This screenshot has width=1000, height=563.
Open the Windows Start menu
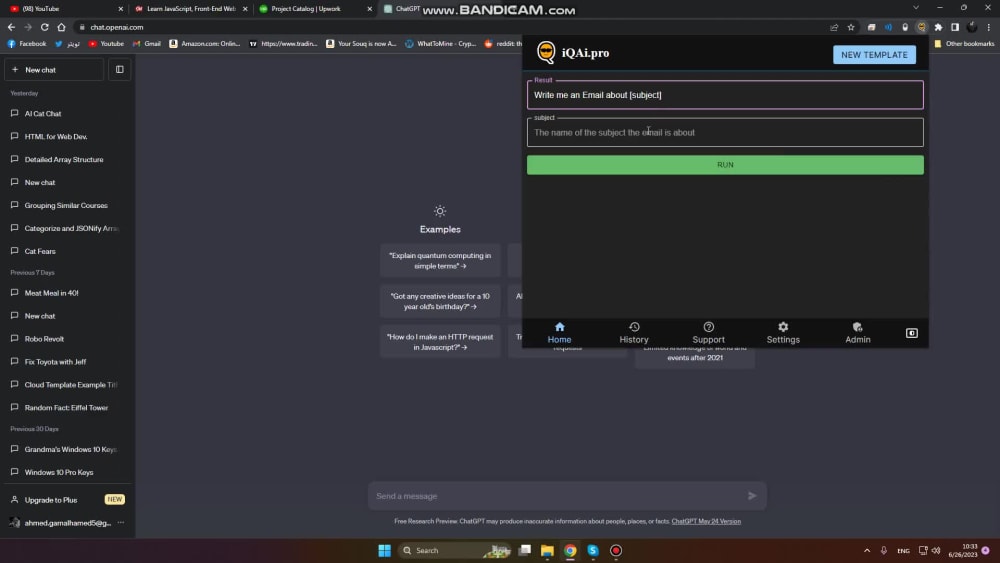click(x=385, y=550)
